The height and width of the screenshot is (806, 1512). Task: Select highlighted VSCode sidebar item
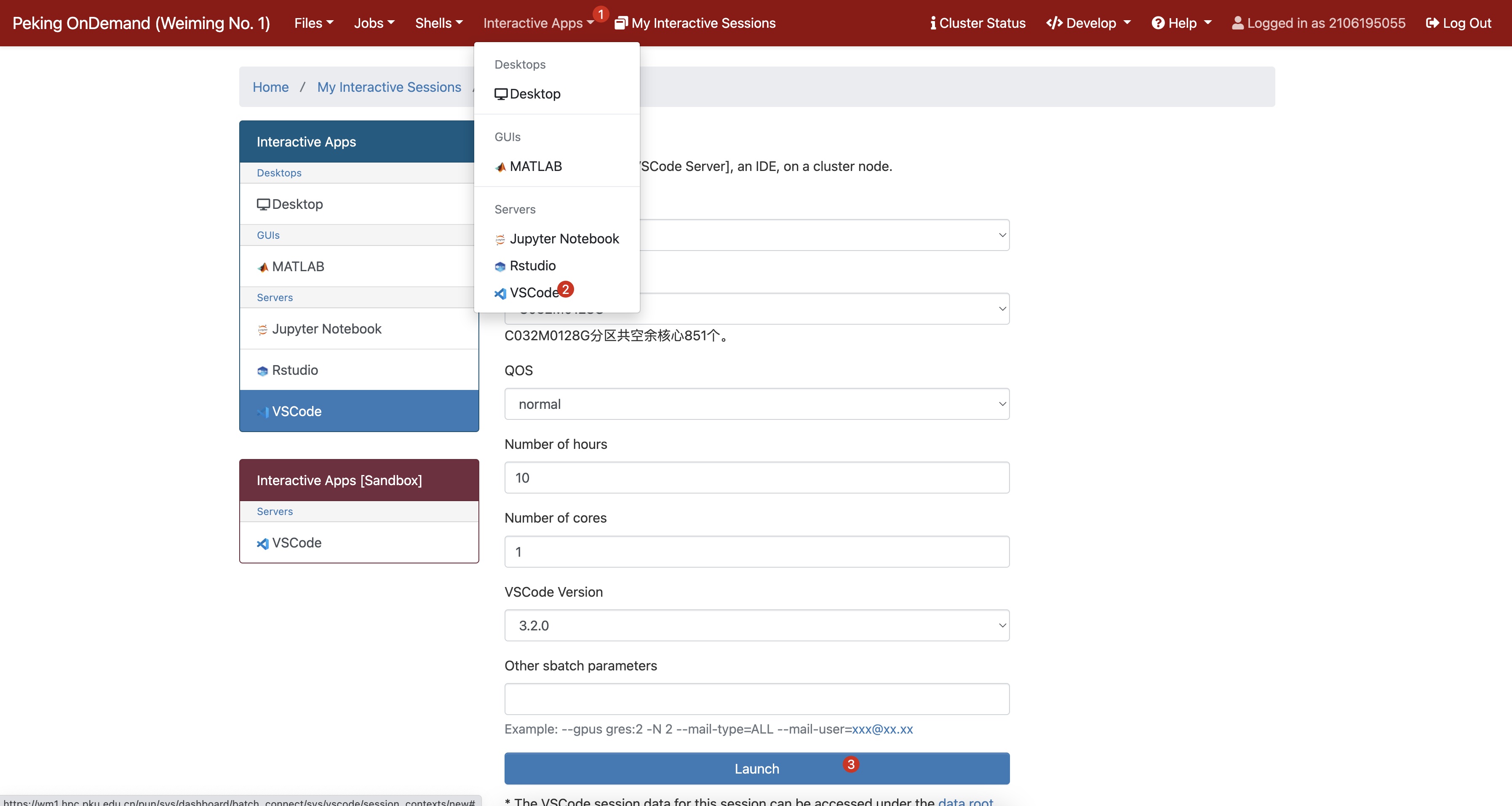pos(359,411)
